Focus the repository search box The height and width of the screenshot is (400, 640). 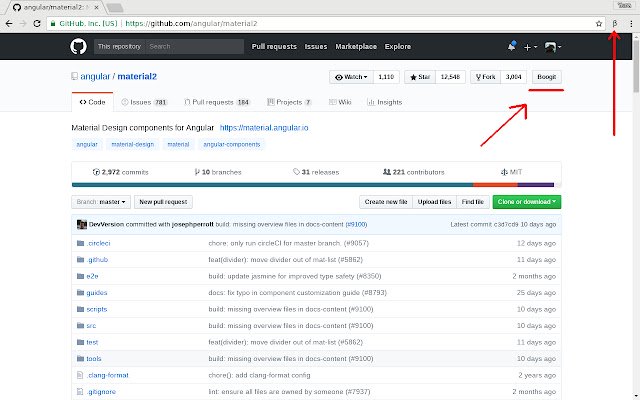(x=195, y=47)
